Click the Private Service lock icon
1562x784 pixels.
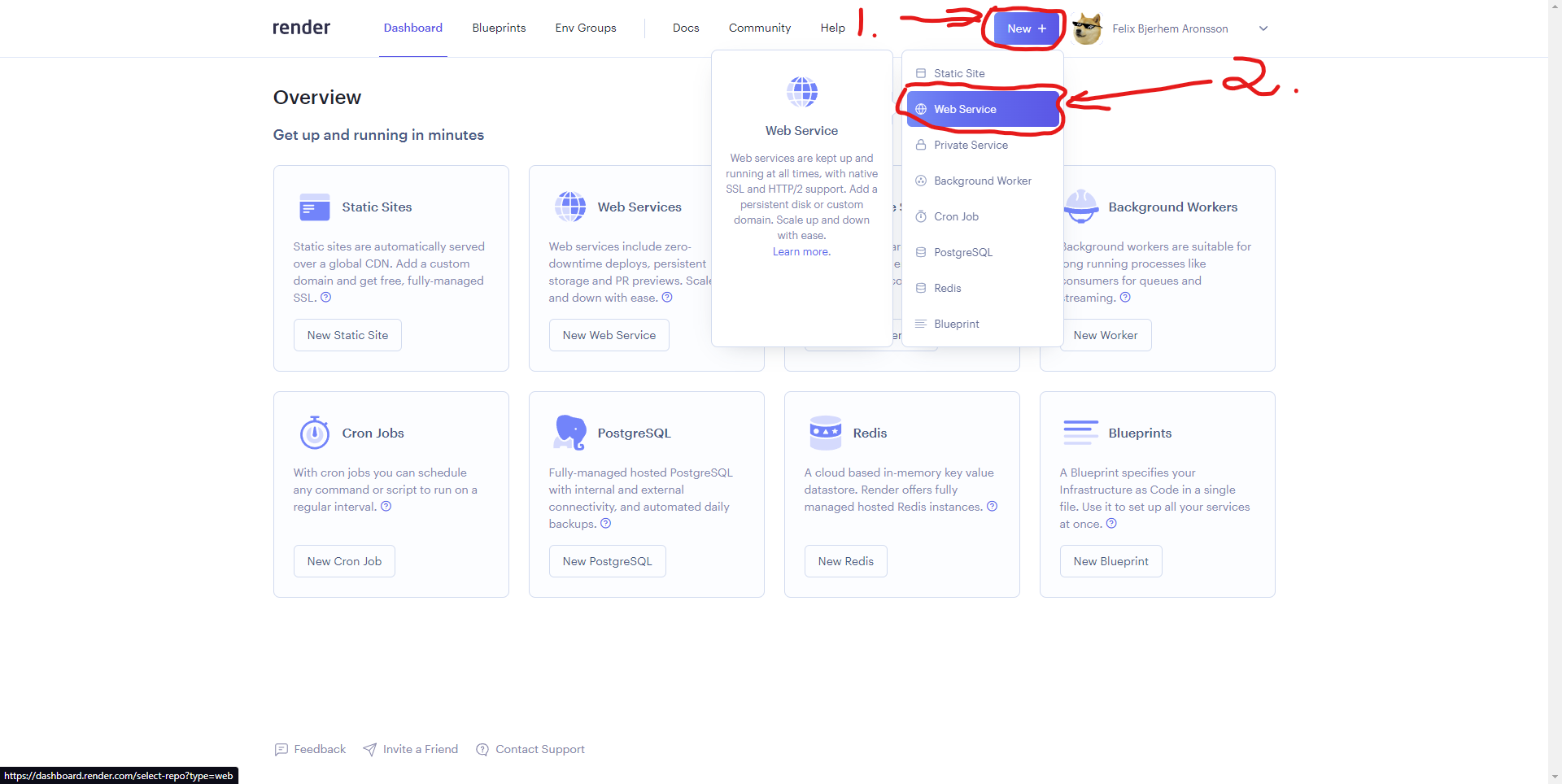[x=921, y=145]
